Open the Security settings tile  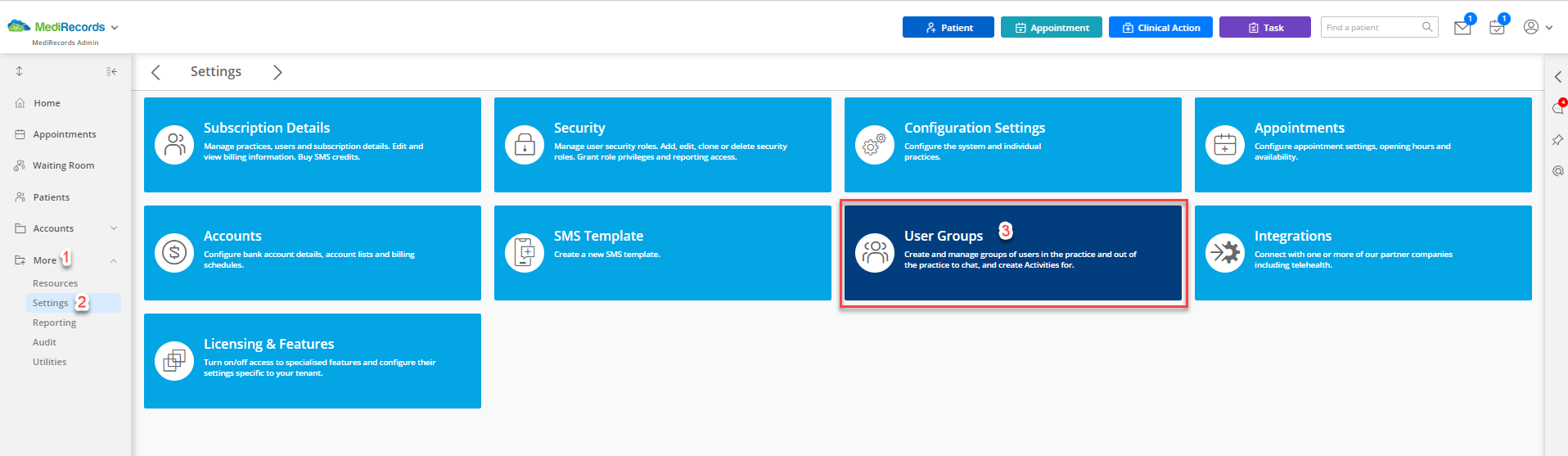[x=663, y=145]
